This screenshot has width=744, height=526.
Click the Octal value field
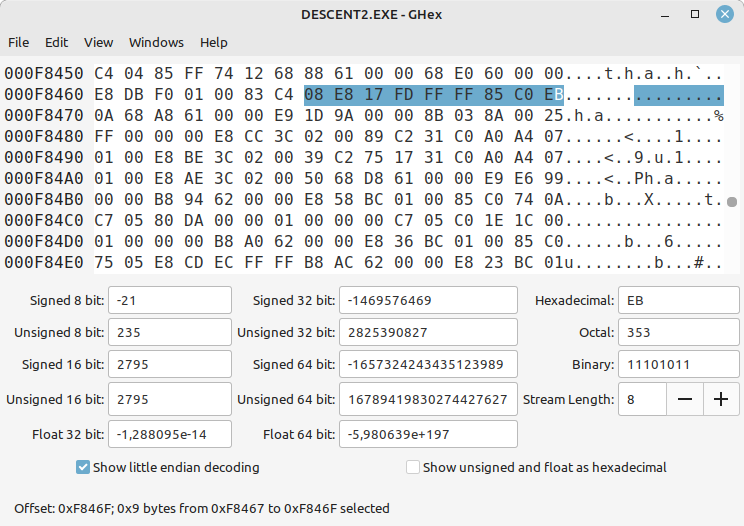(679, 332)
